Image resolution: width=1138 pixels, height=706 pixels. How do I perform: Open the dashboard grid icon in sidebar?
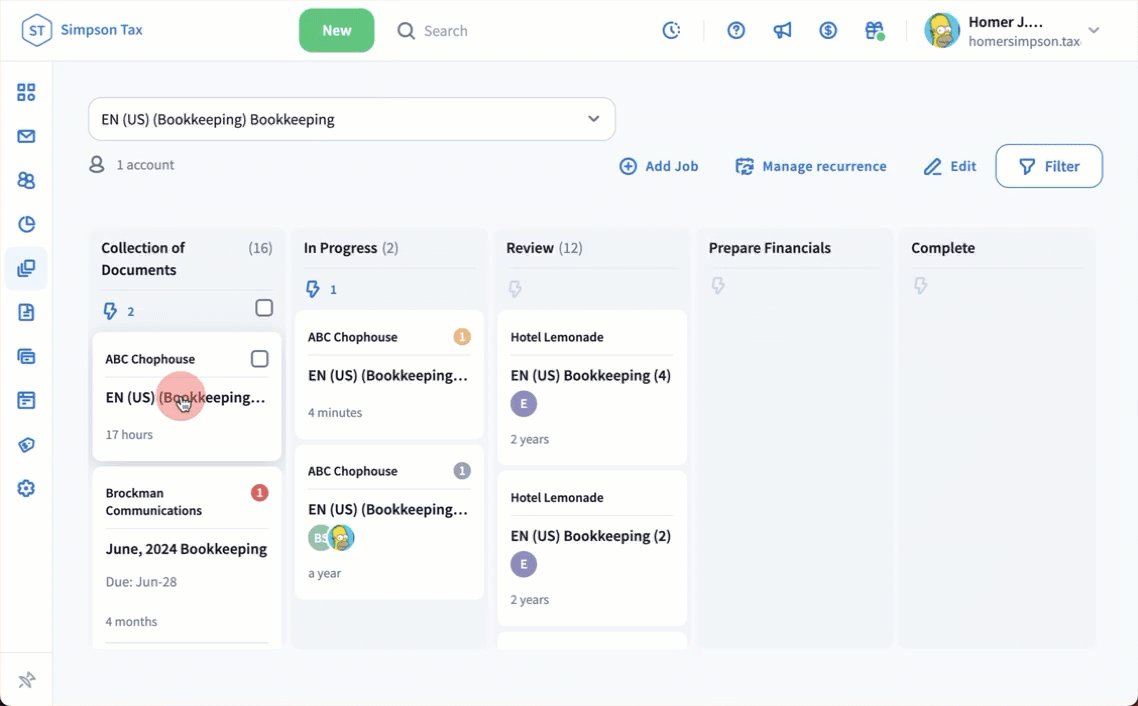pos(26,93)
